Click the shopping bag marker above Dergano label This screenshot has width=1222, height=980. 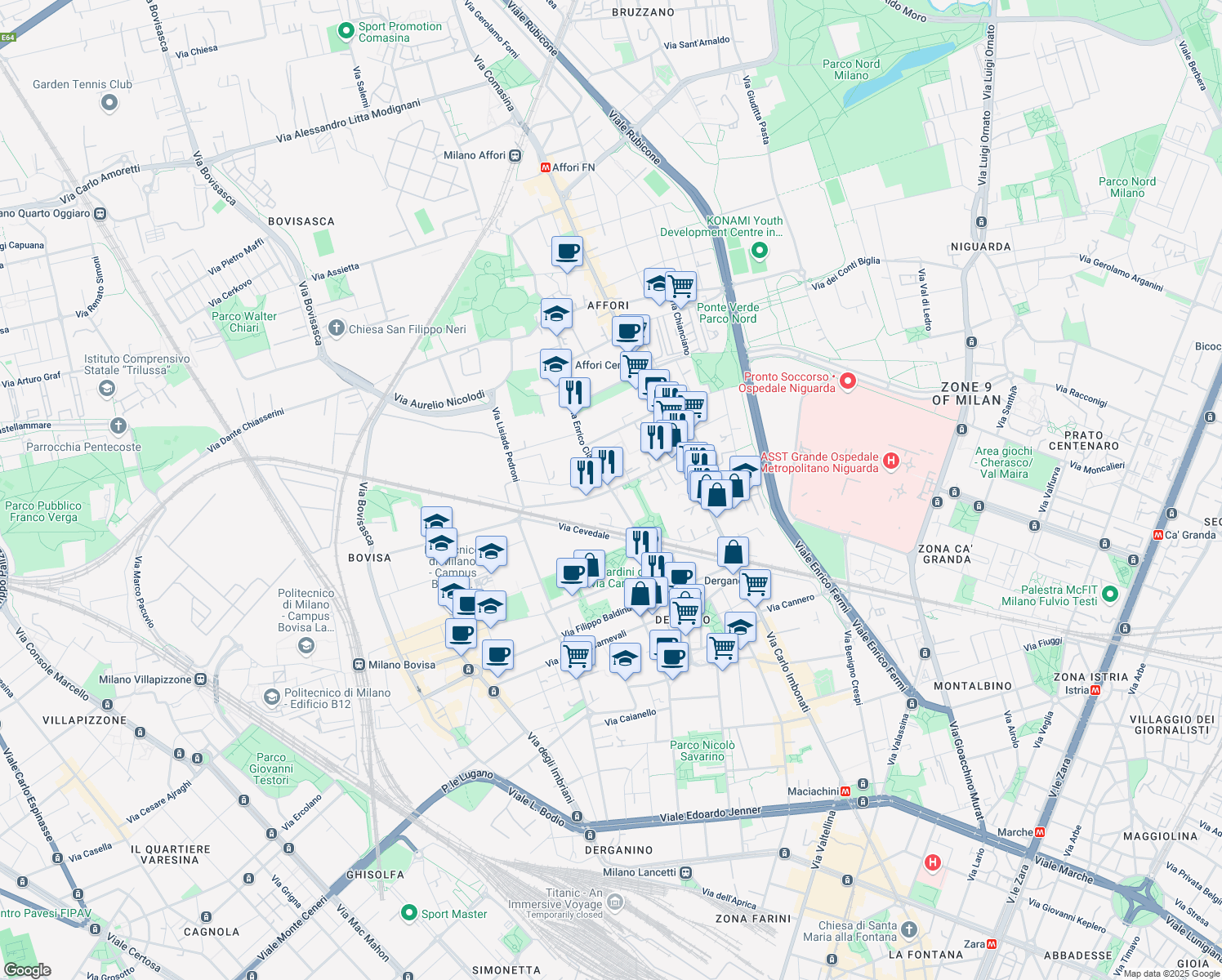tap(734, 555)
